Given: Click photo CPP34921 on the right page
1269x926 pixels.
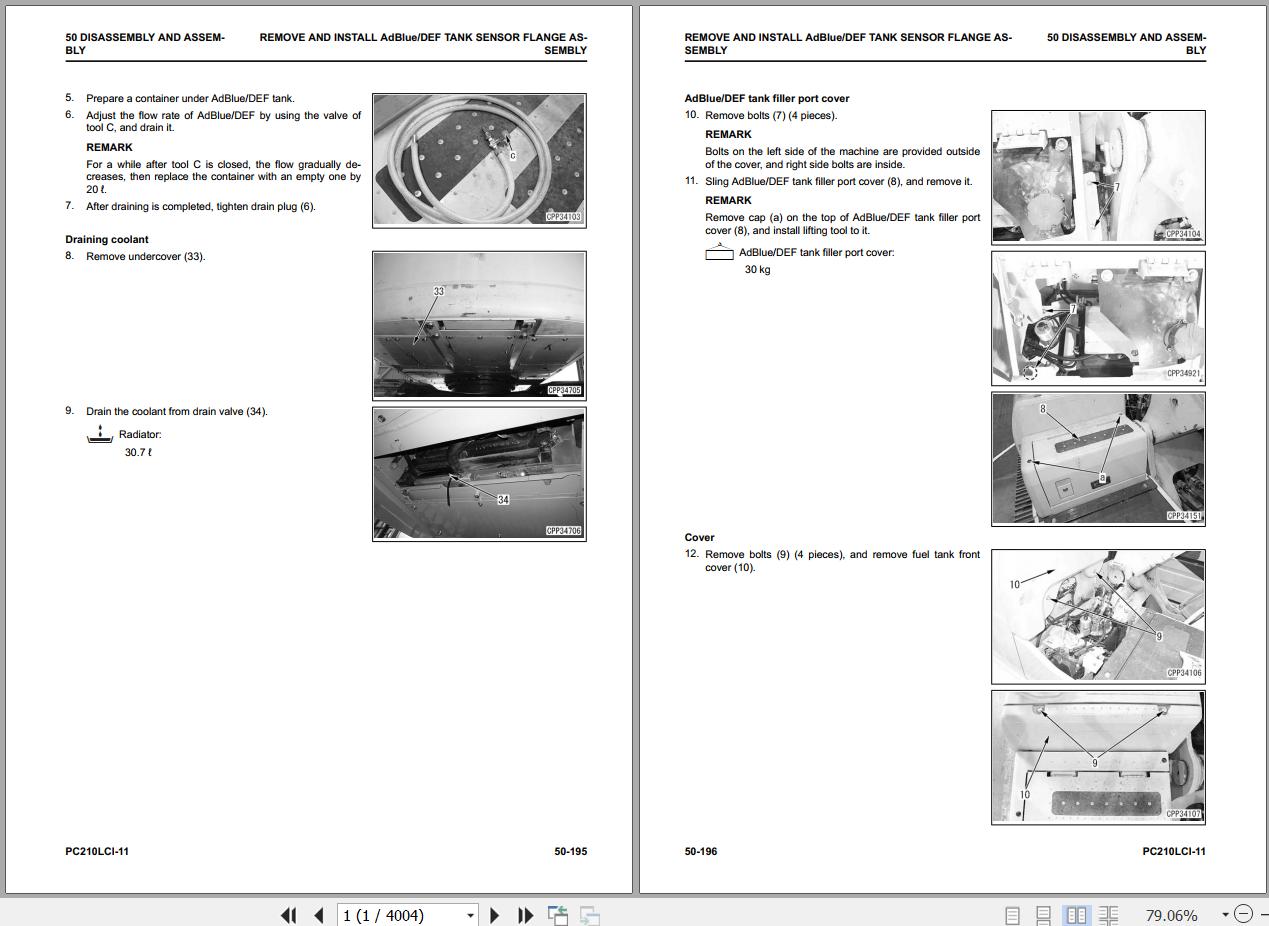Looking at the screenshot, I should coord(1098,318).
